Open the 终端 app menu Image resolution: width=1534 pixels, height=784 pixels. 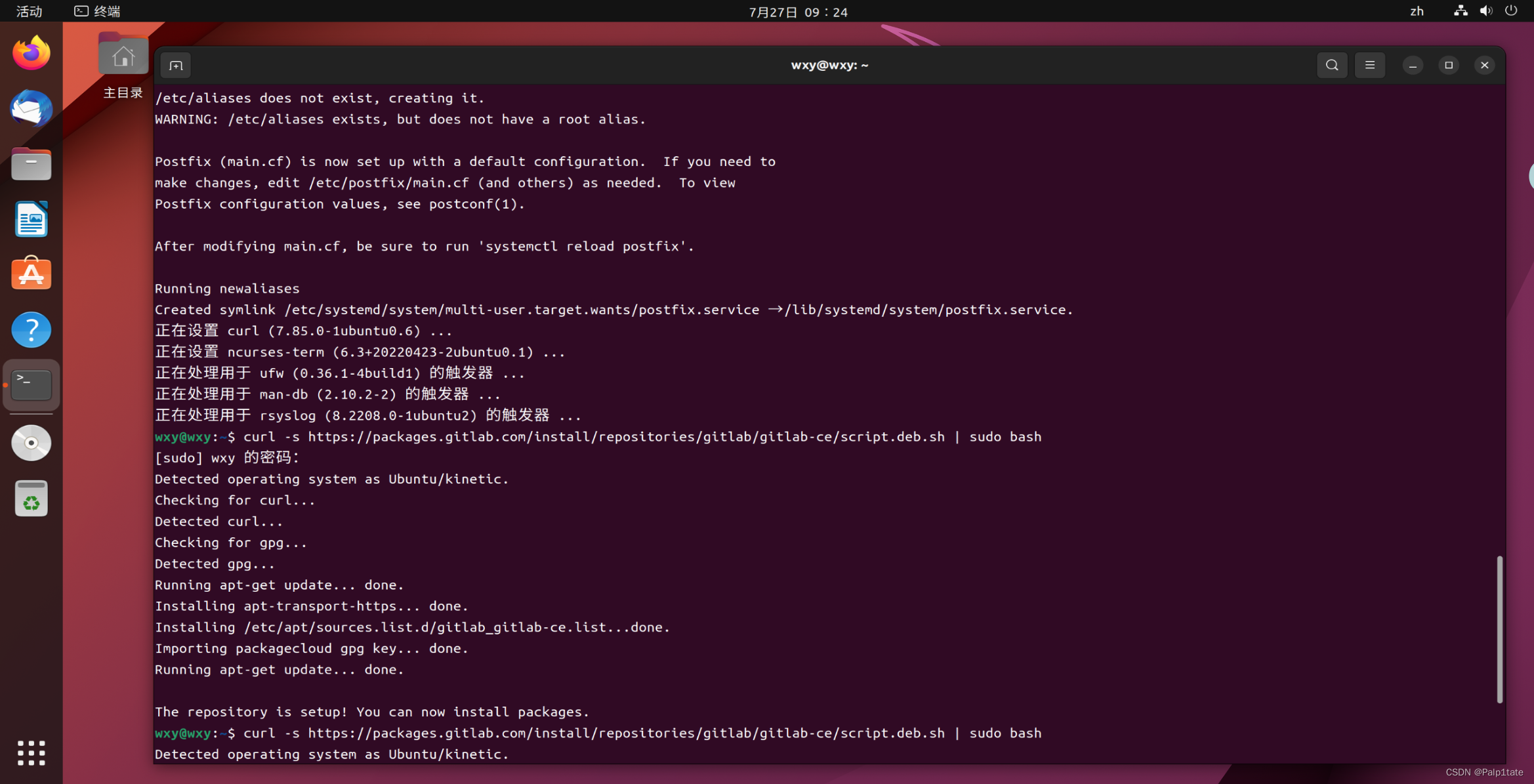coord(97,11)
